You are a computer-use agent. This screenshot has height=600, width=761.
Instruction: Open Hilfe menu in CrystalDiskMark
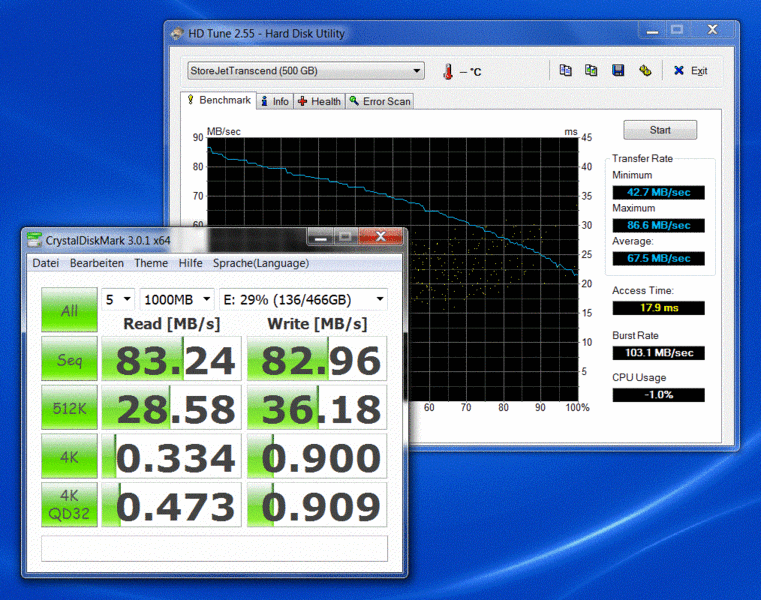tap(190, 263)
